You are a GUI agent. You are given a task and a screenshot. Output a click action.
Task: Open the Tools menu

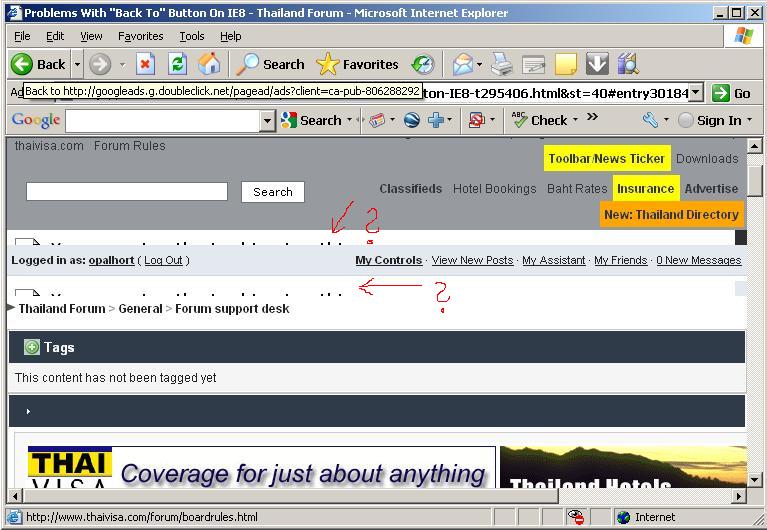[191, 36]
